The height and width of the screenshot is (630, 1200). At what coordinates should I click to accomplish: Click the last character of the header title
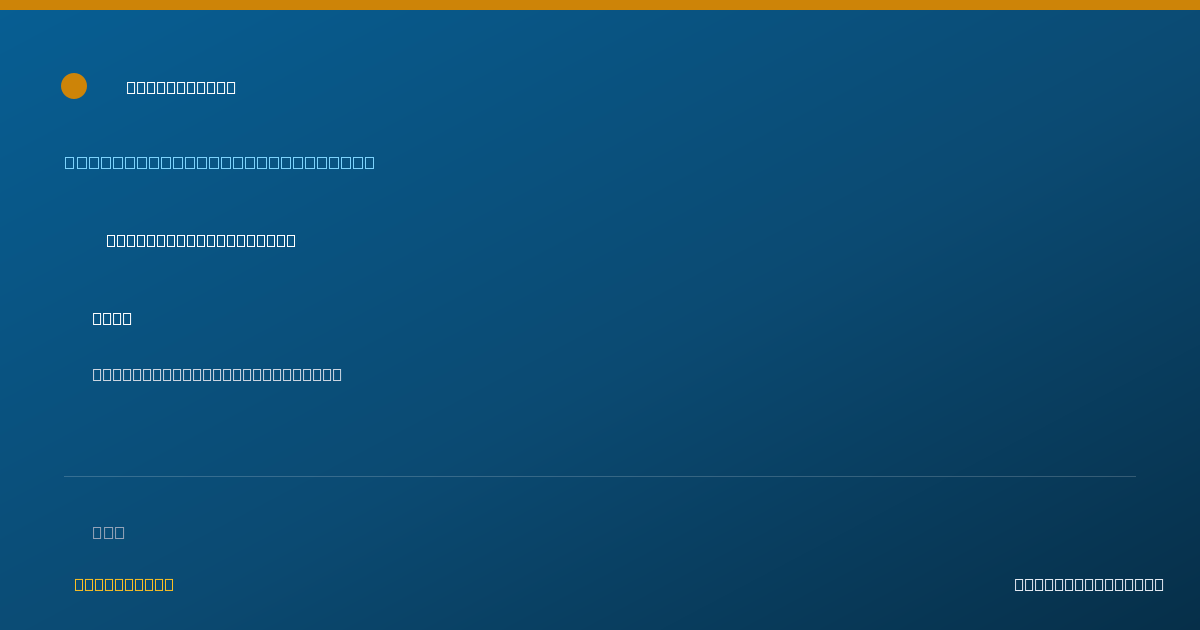(x=231, y=87)
